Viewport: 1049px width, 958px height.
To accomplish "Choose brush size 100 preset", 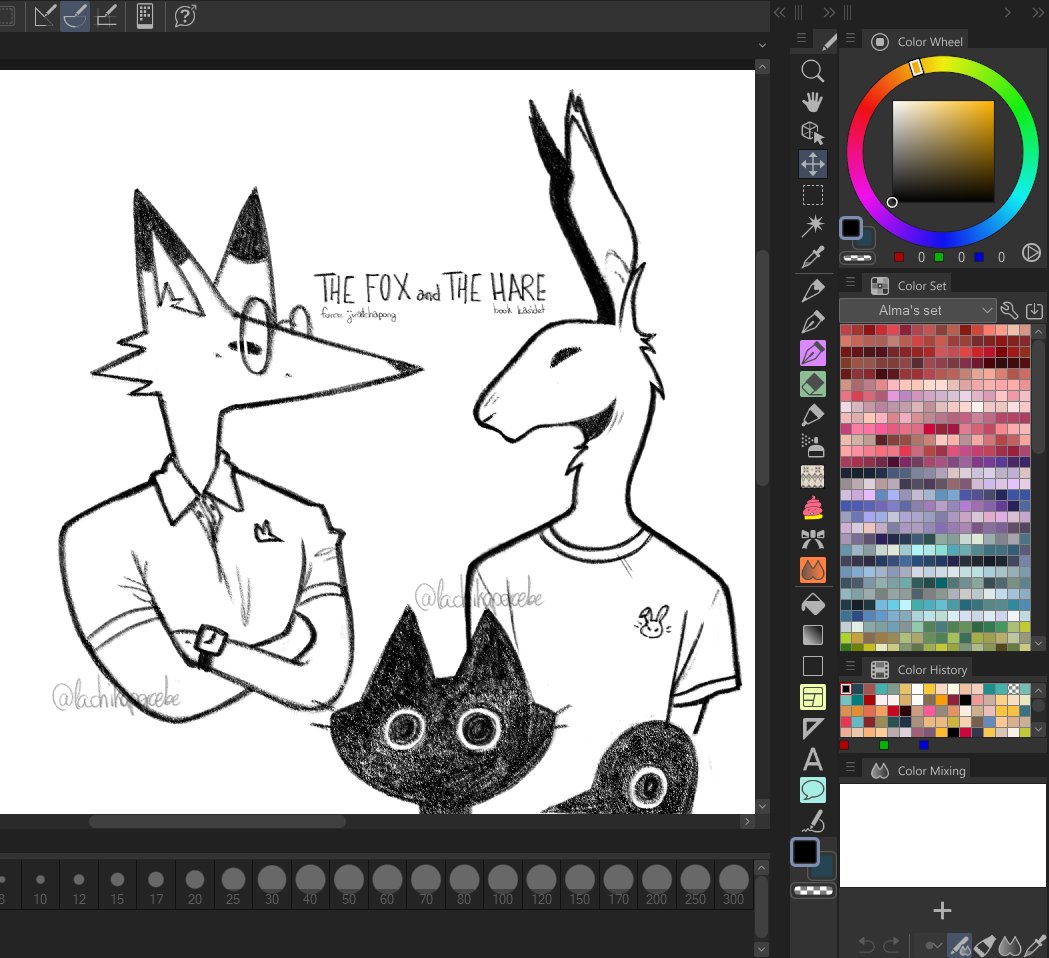I will click(x=502, y=884).
